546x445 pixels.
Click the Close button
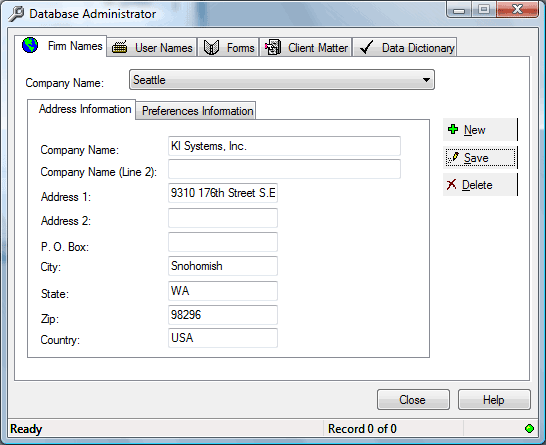coord(413,400)
